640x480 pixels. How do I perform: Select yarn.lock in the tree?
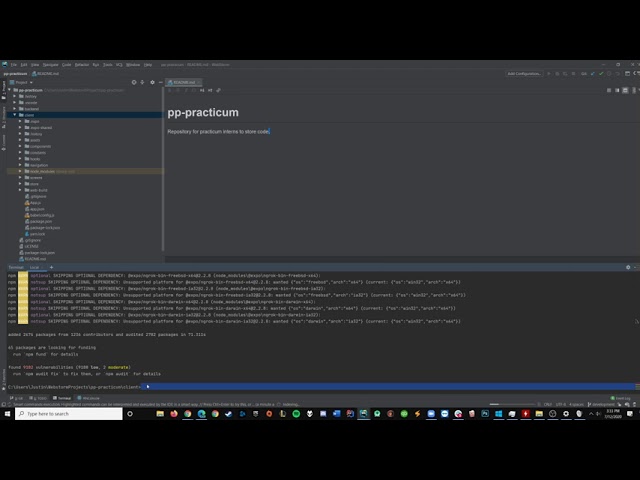[x=37, y=234]
